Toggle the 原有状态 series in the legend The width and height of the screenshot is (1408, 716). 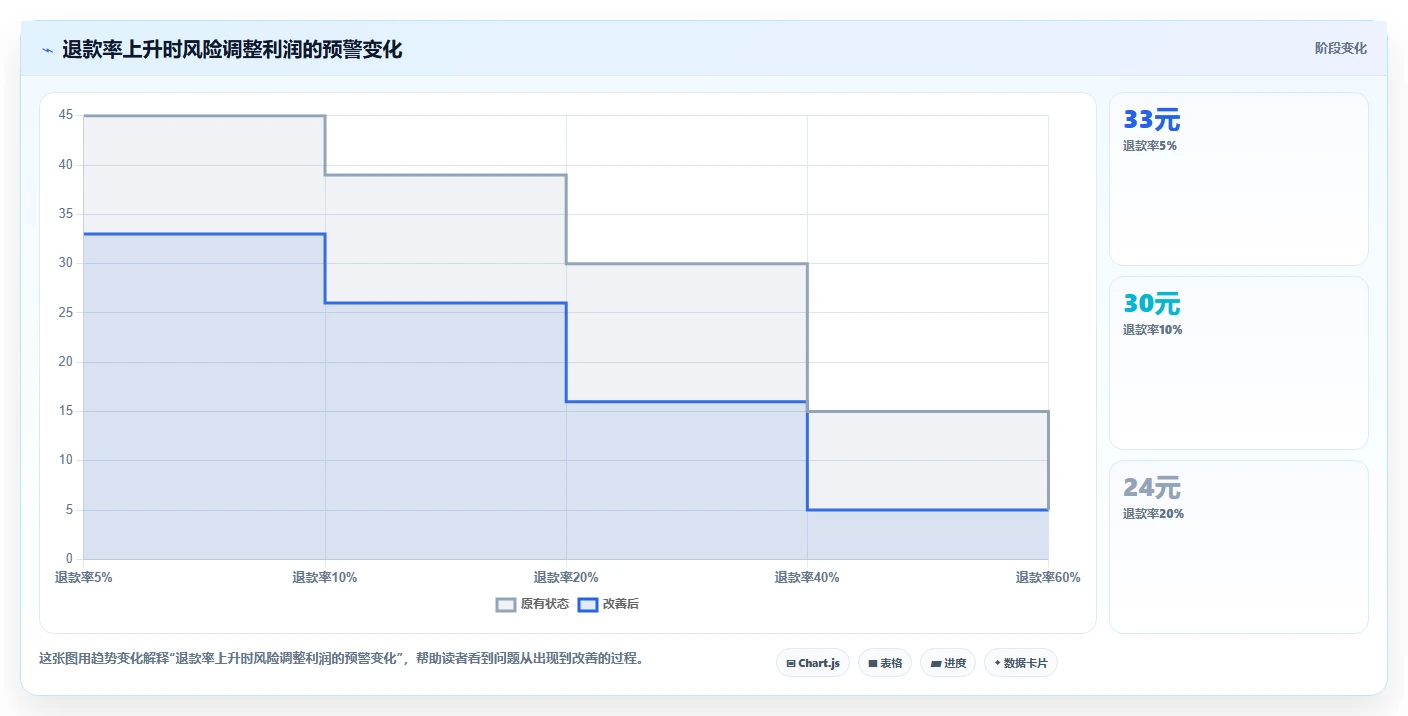[532, 604]
